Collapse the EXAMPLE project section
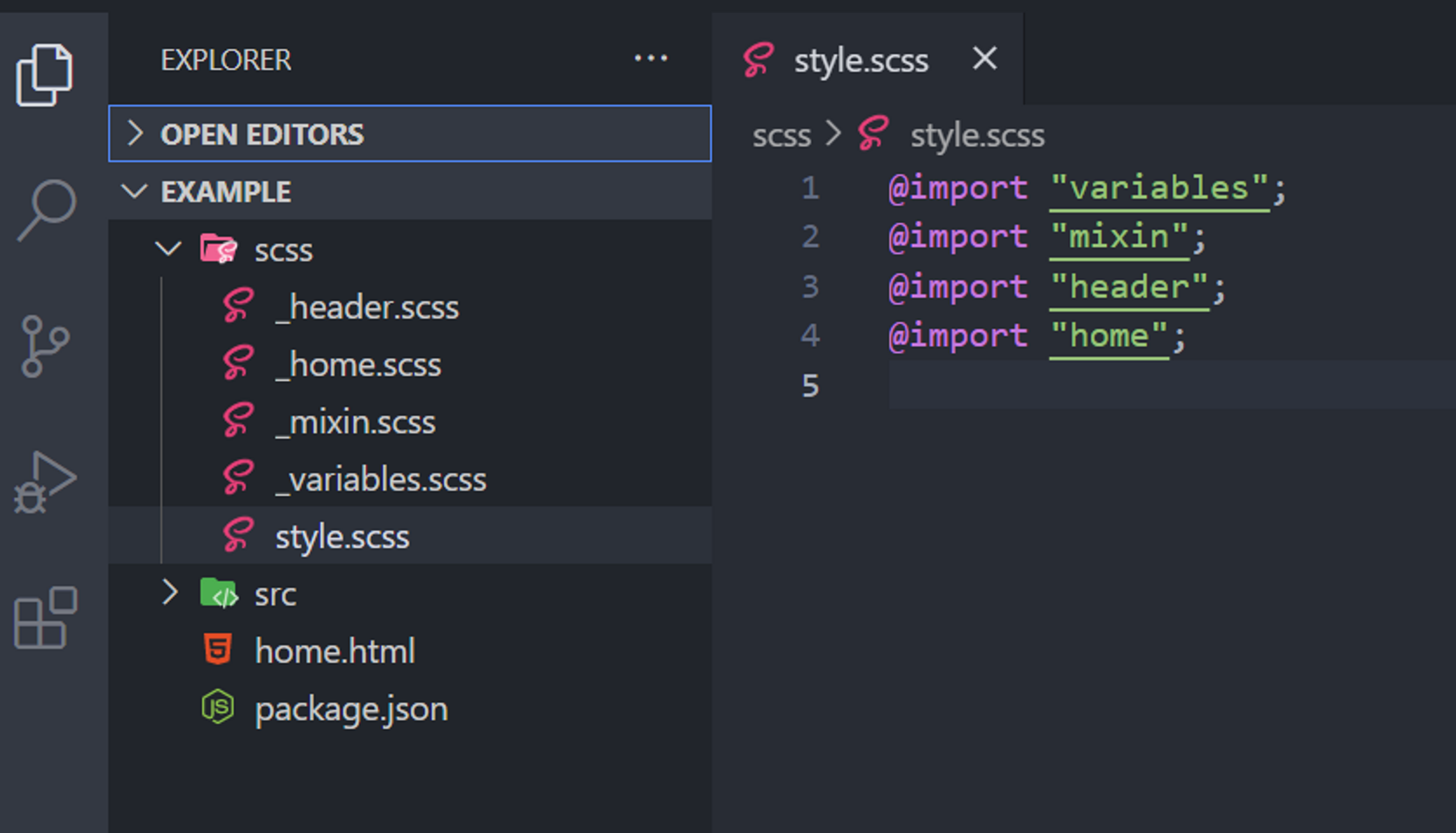Image resolution: width=1456 pixels, height=833 pixels. pyautogui.click(x=134, y=191)
